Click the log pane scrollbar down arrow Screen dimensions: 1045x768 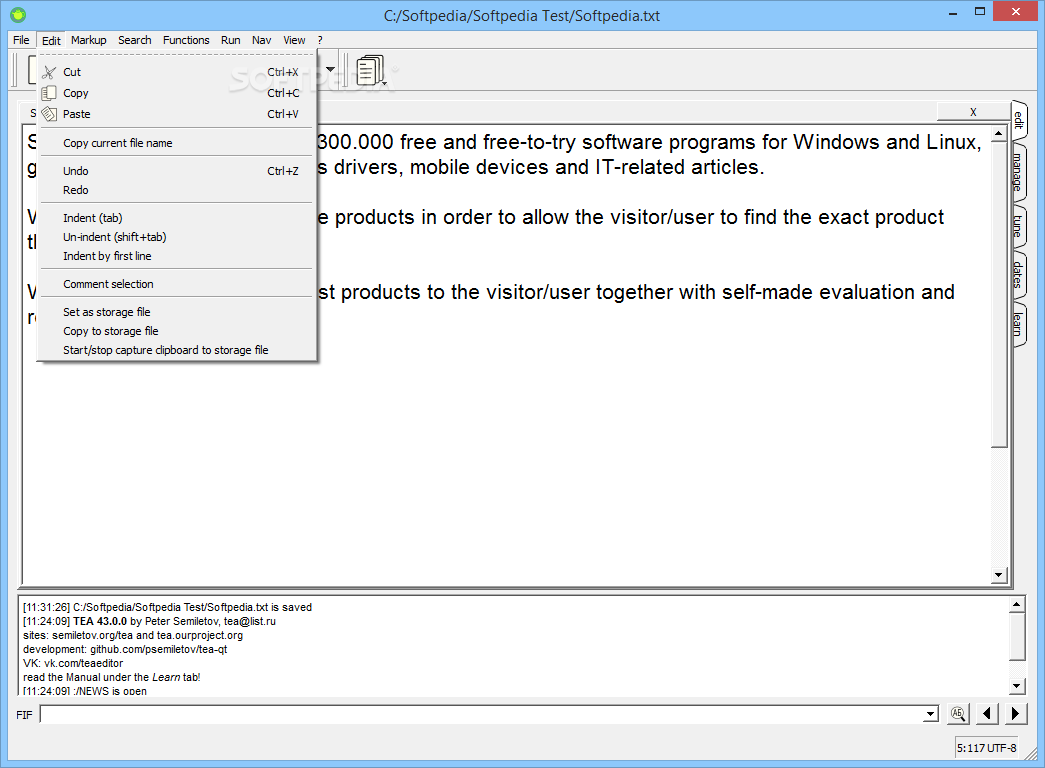click(1016, 685)
